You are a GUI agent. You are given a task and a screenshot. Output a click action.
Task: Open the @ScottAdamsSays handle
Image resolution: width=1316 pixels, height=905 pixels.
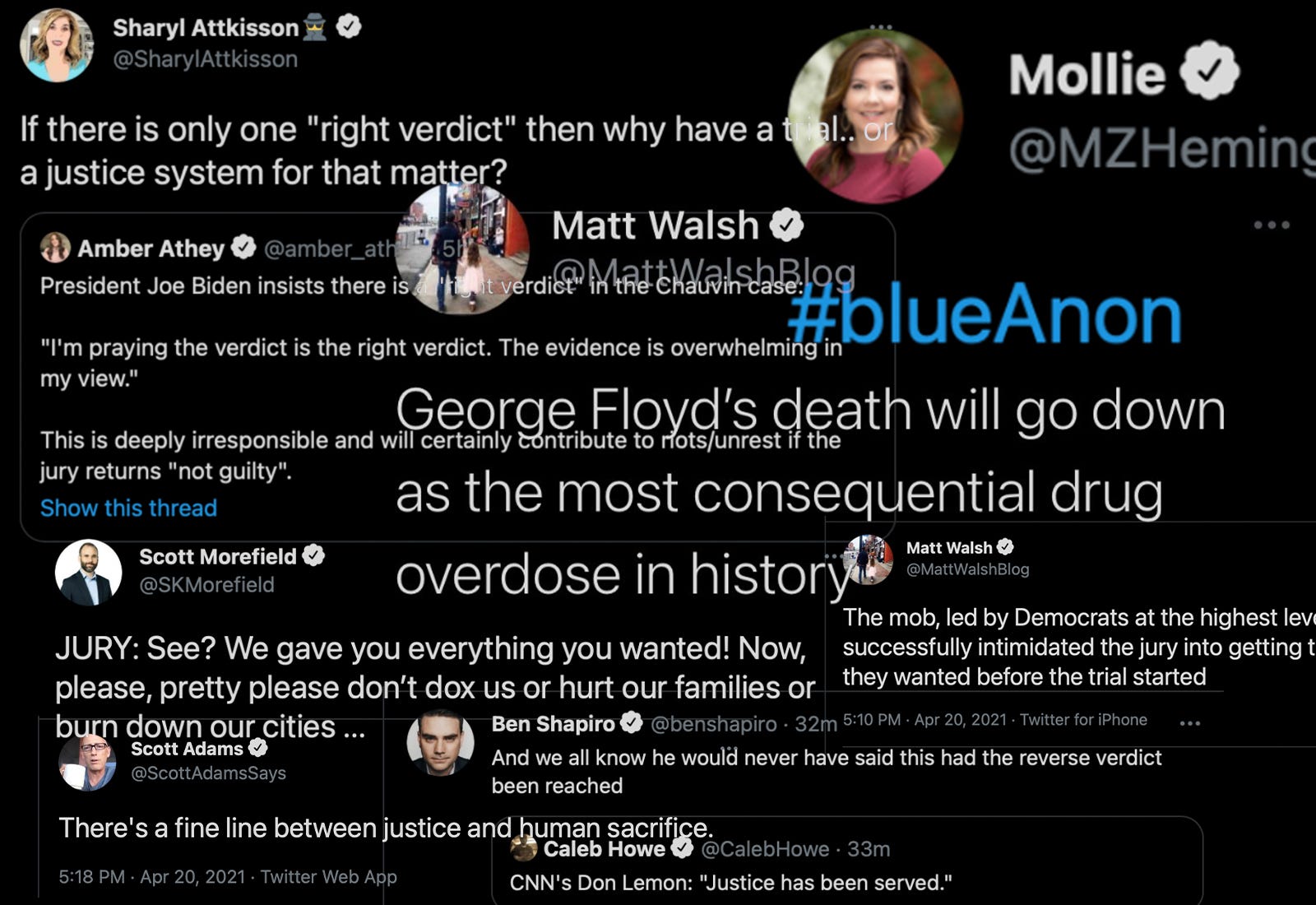208,773
